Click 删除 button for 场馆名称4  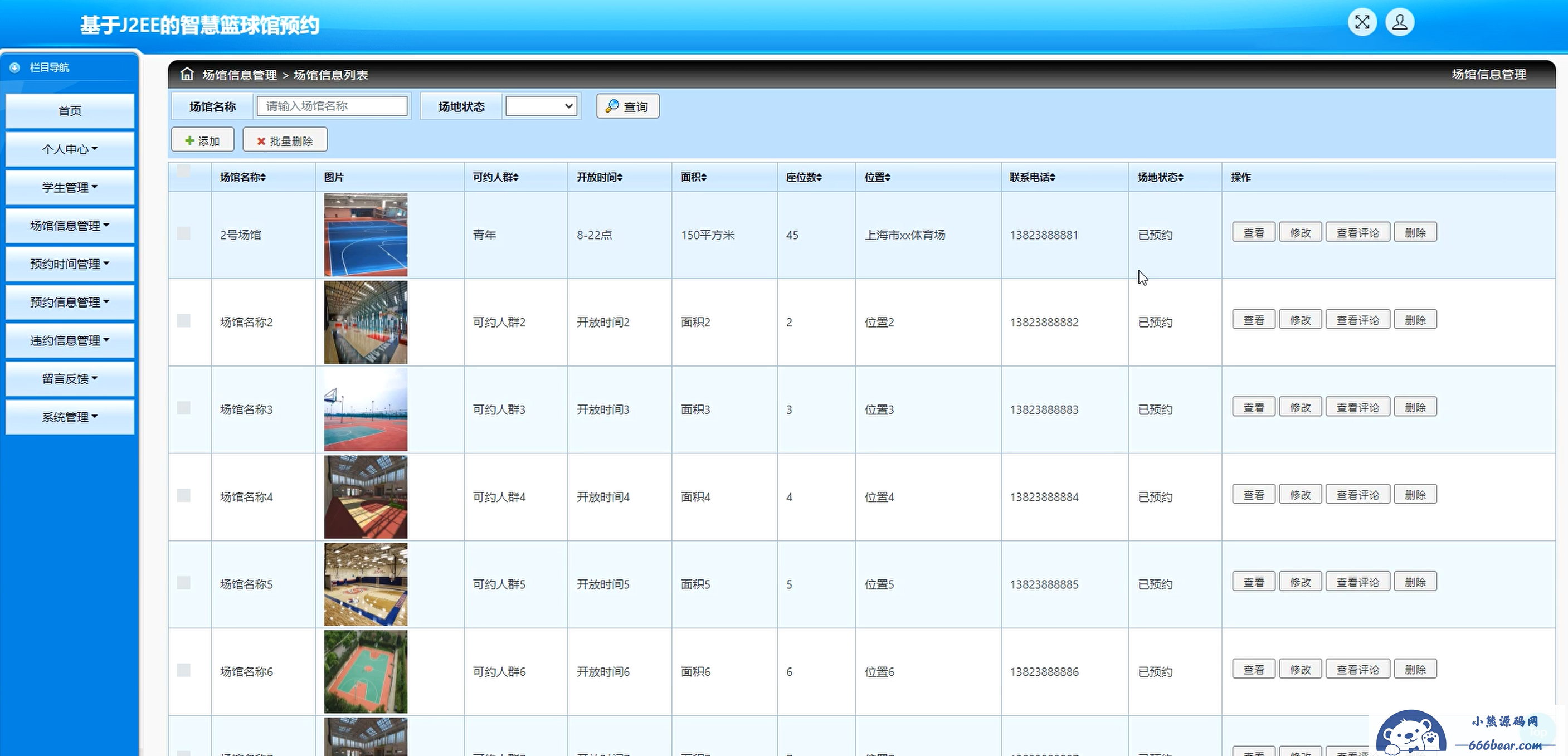coord(1415,494)
